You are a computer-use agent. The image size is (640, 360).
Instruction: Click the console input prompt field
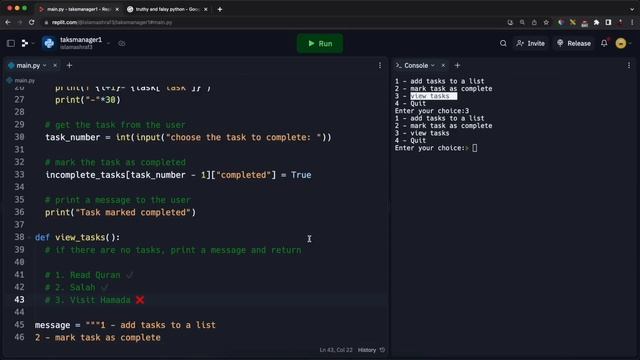click(475, 148)
